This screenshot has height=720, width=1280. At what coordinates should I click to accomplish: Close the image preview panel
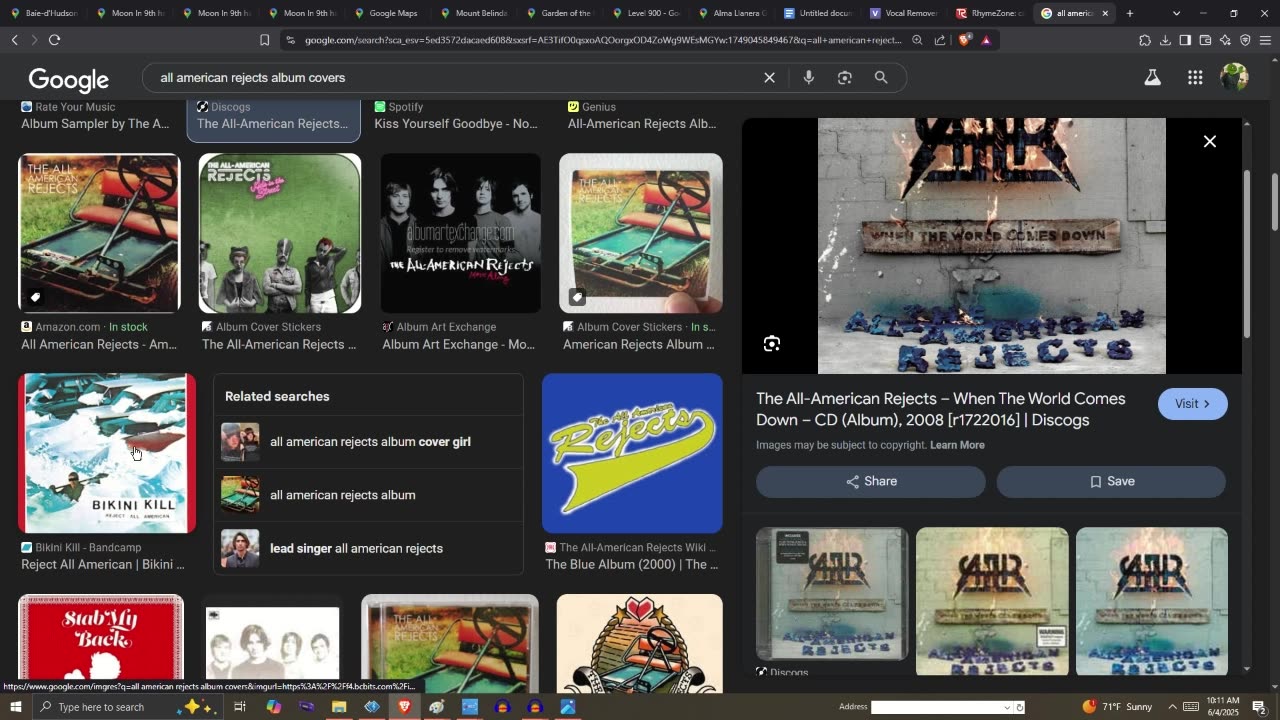[1209, 141]
